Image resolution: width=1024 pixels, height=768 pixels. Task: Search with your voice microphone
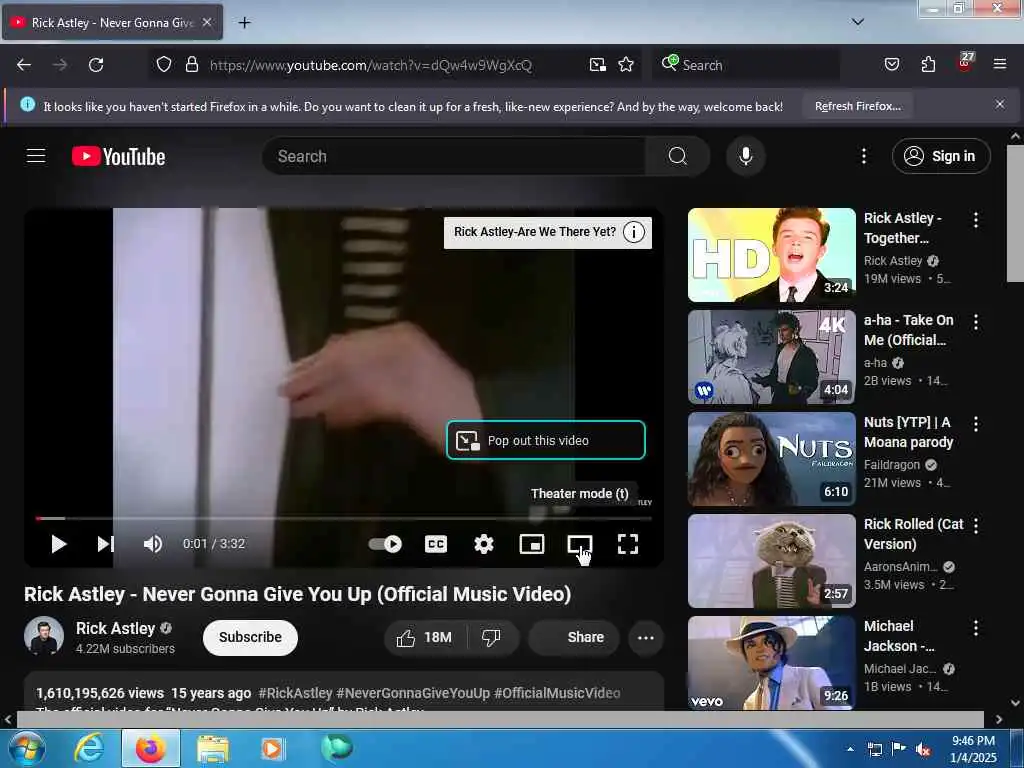tap(746, 156)
